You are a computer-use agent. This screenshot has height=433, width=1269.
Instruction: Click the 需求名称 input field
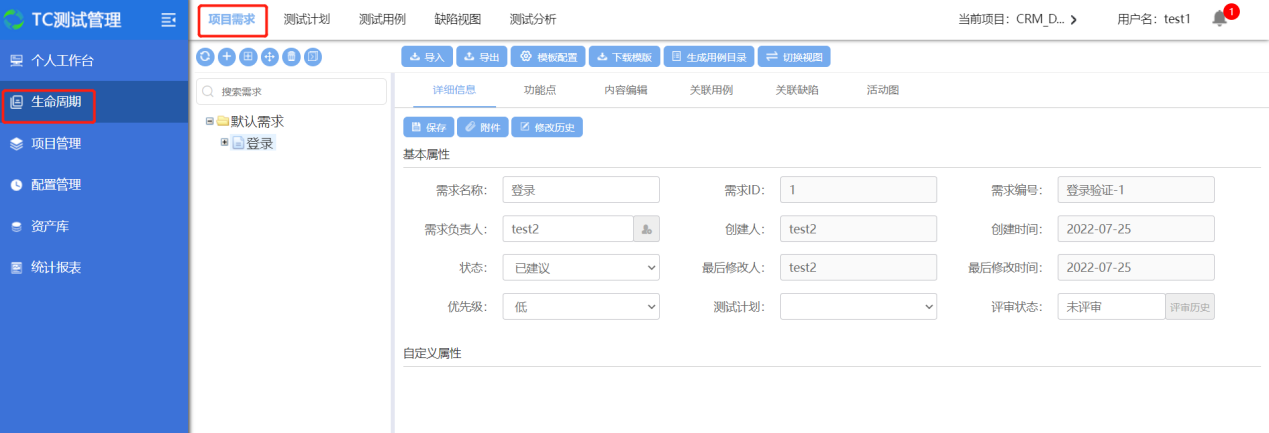point(581,190)
